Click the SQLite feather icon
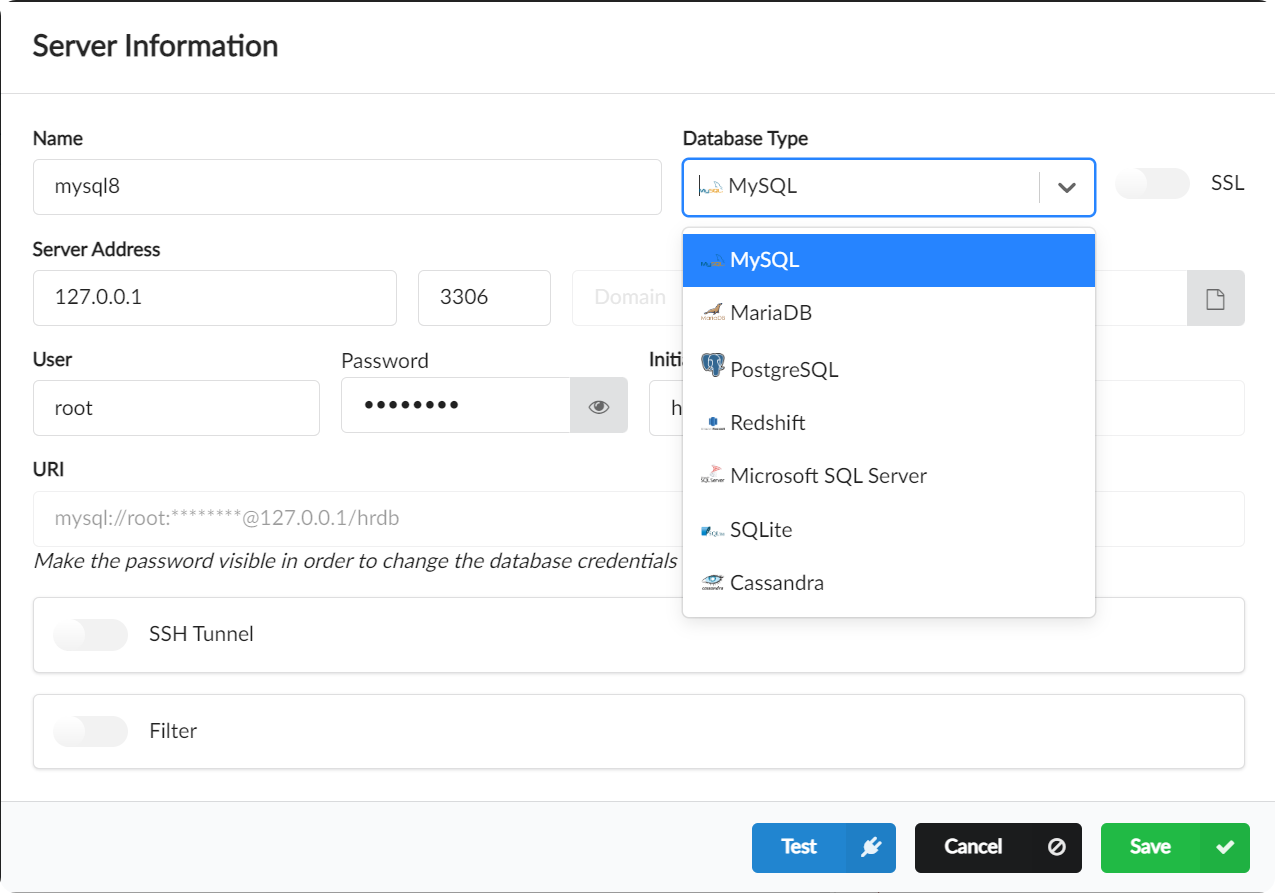1275x893 pixels. point(712,530)
